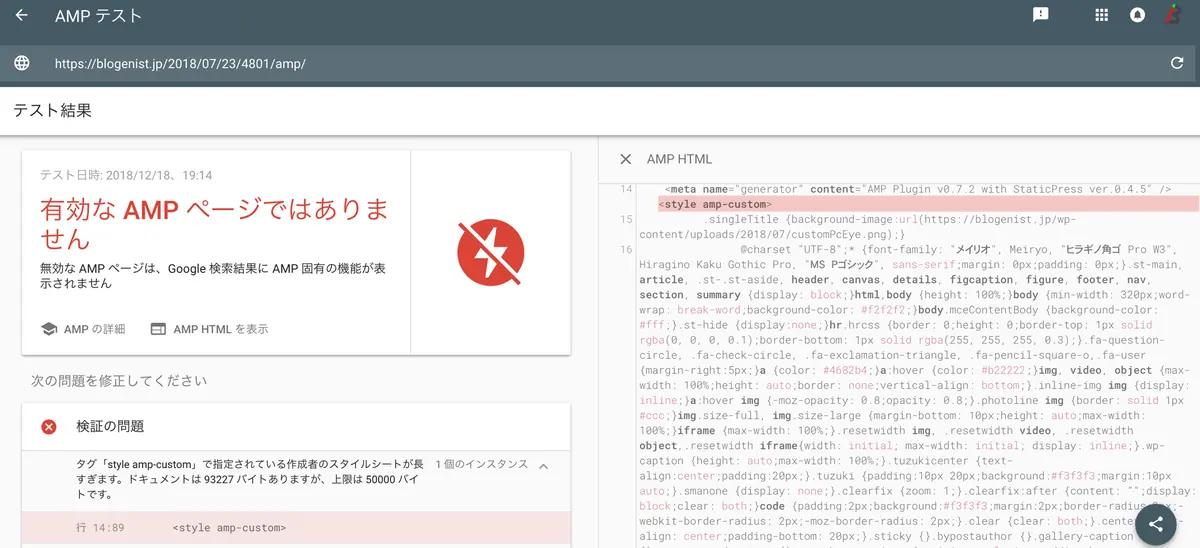
Task: Click the invalid AMP lightning icon
Action: tap(490, 253)
